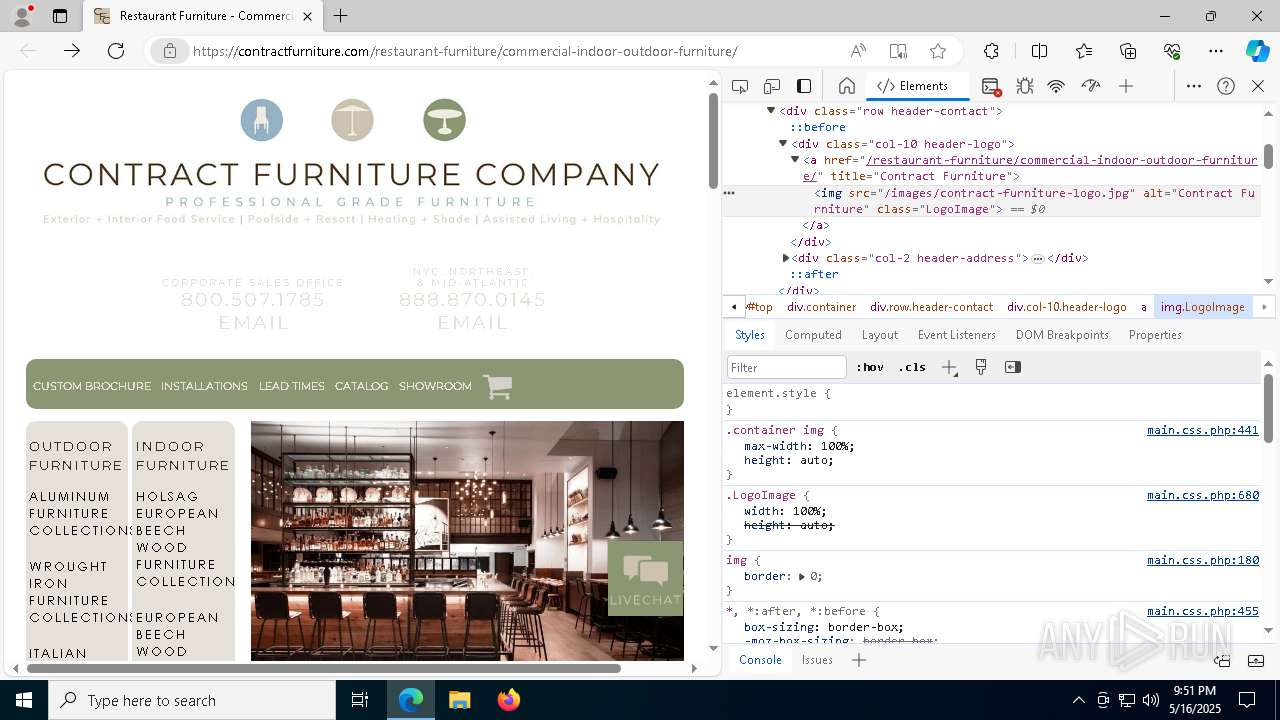Click the shopping cart icon
Image resolution: width=1280 pixels, height=720 pixels.
pos(497,386)
